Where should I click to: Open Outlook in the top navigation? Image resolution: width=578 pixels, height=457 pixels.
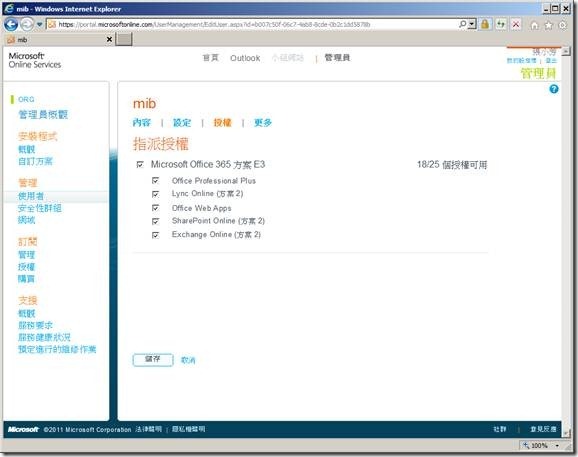click(245, 58)
